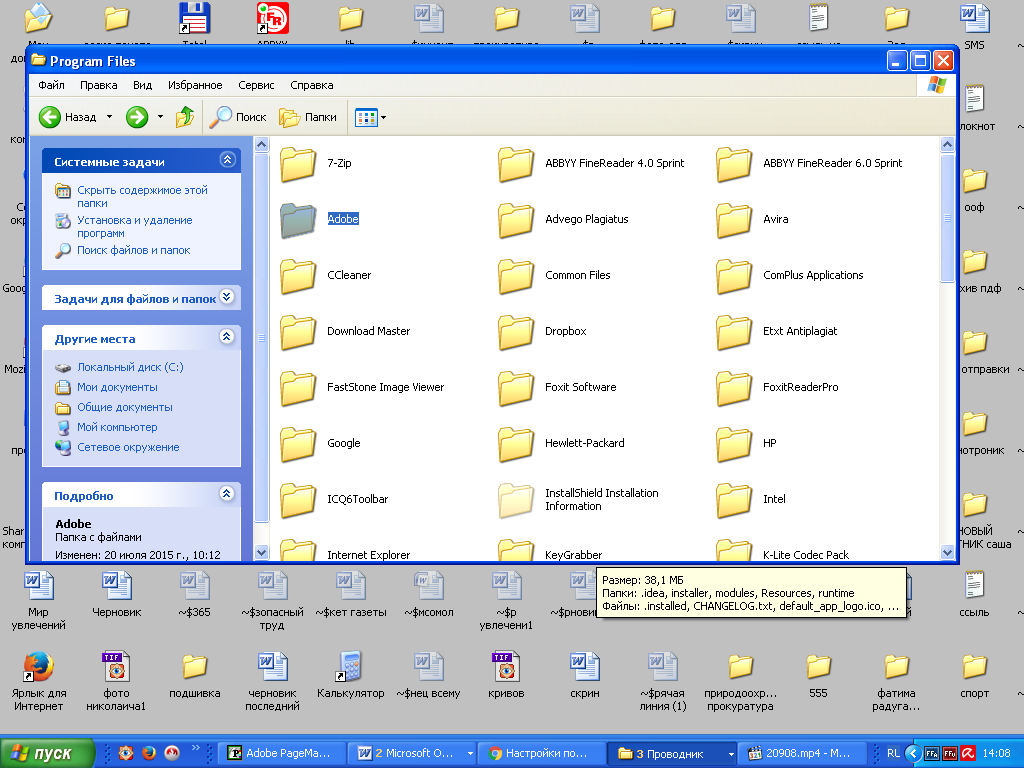Expand Задачи для файлов и папок panel
This screenshot has height=768, width=1024.
point(227,297)
